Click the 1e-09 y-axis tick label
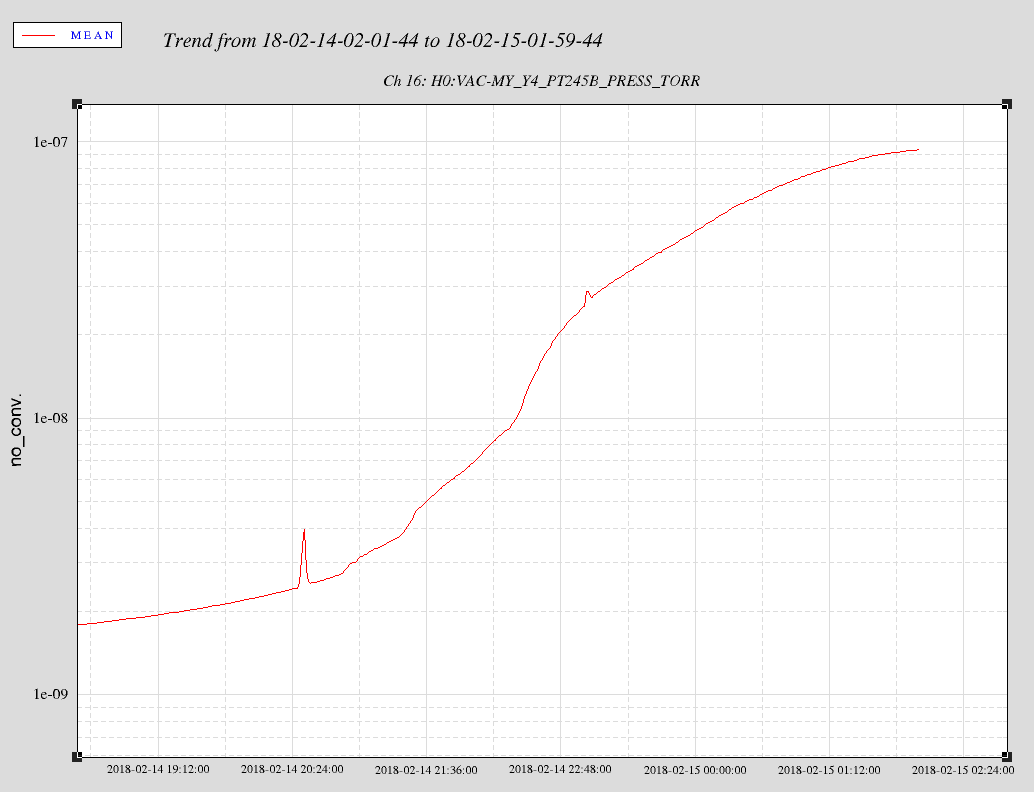This screenshot has height=792, width=1034. pyautogui.click(x=52, y=695)
